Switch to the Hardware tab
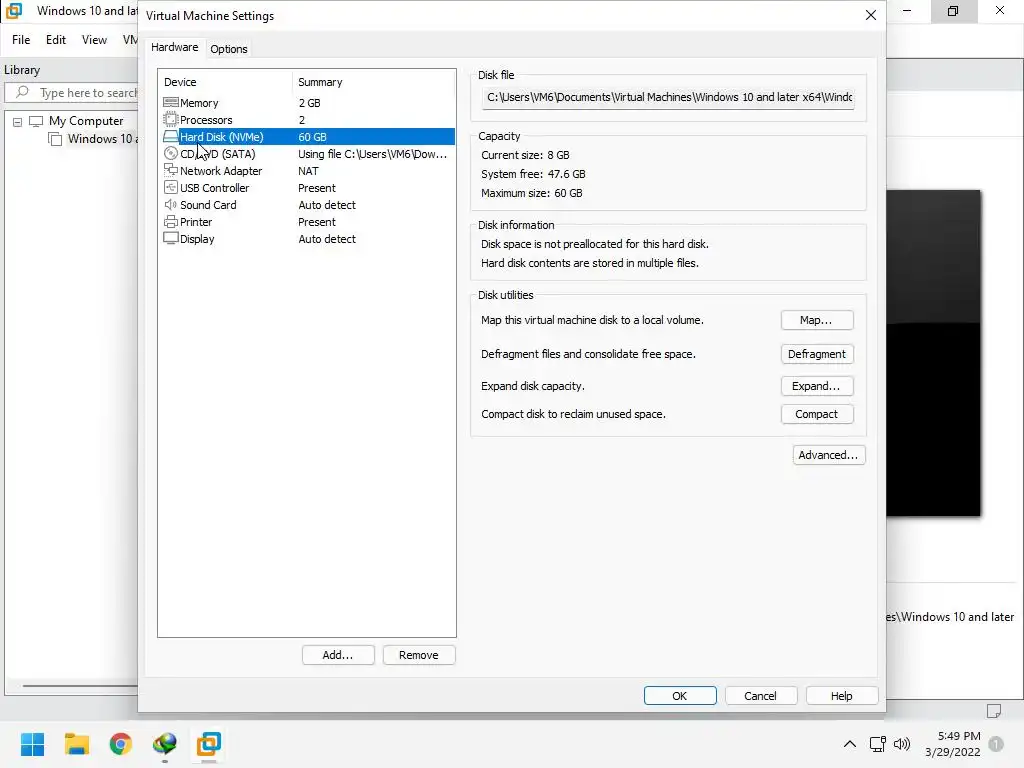This screenshot has height=768, width=1024. click(174, 47)
